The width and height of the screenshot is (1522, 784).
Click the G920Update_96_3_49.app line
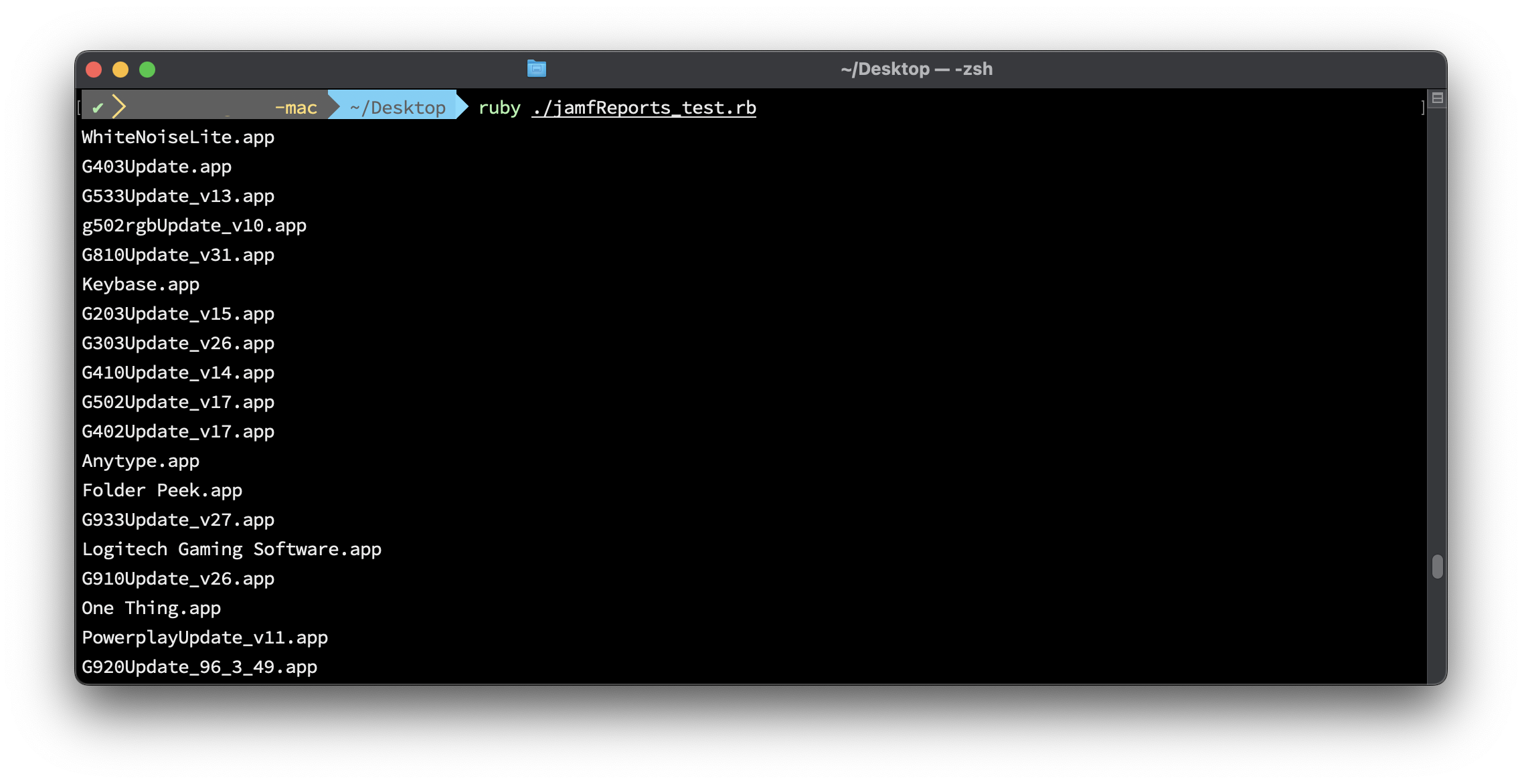click(x=199, y=667)
